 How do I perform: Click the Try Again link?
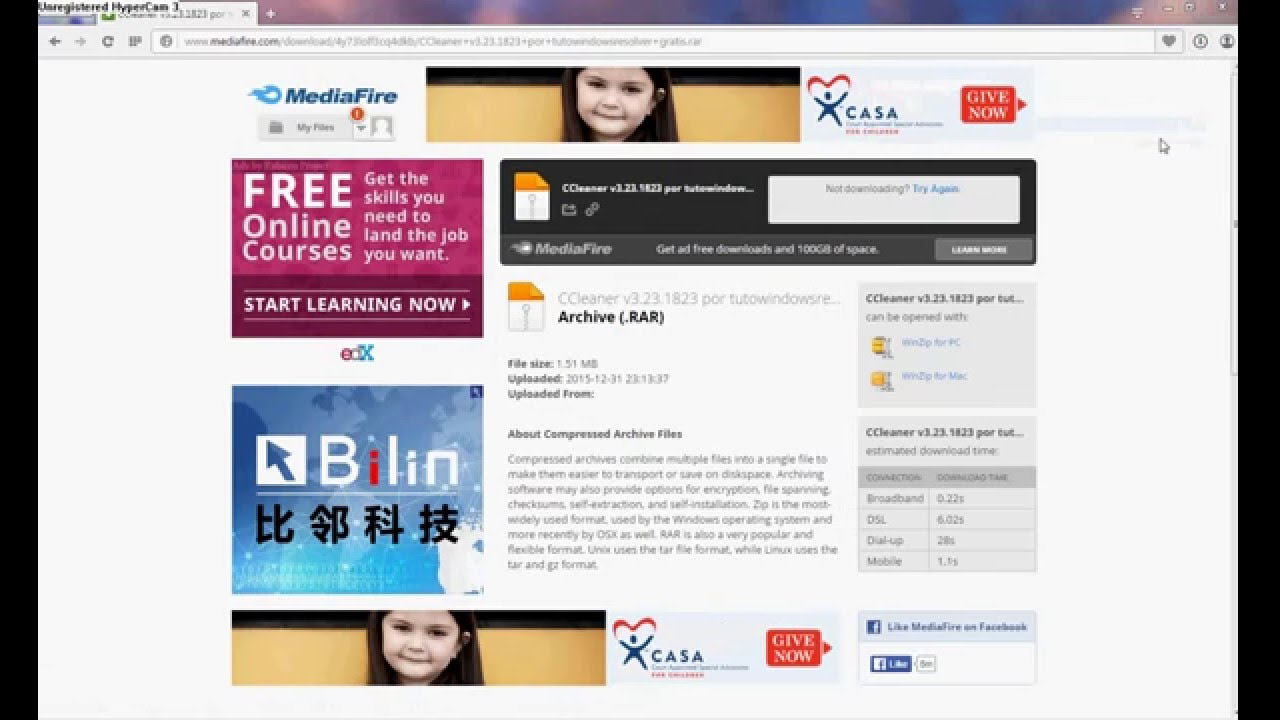coord(935,188)
